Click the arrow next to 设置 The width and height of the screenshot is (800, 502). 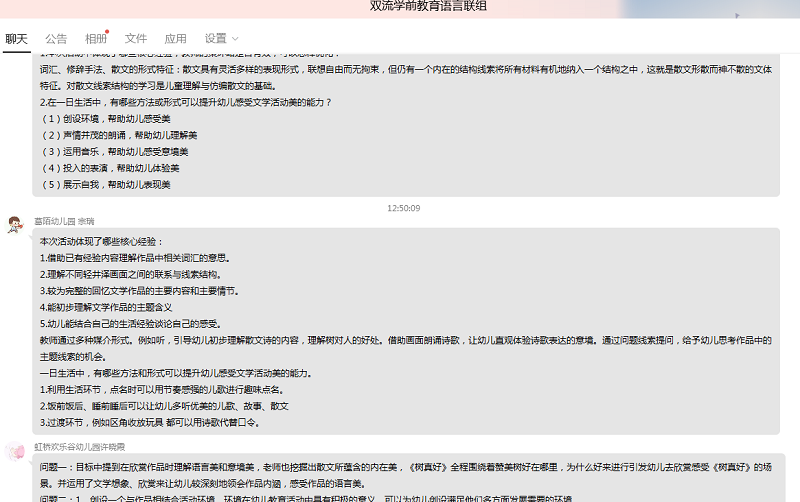(x=235, y=39)
